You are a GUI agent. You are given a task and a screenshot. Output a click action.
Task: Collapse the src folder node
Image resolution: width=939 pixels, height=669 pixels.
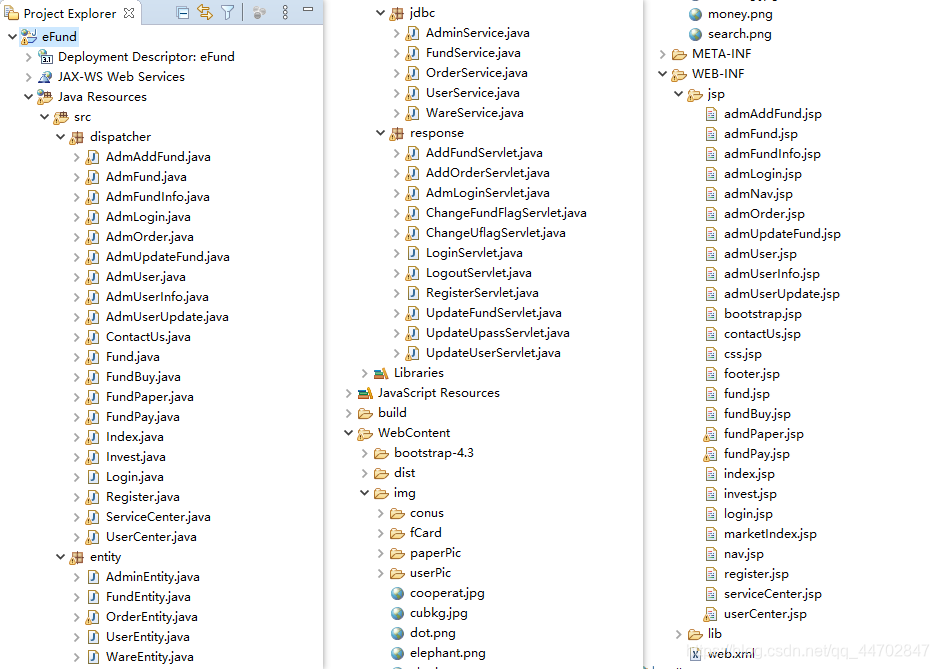(44, 117)
